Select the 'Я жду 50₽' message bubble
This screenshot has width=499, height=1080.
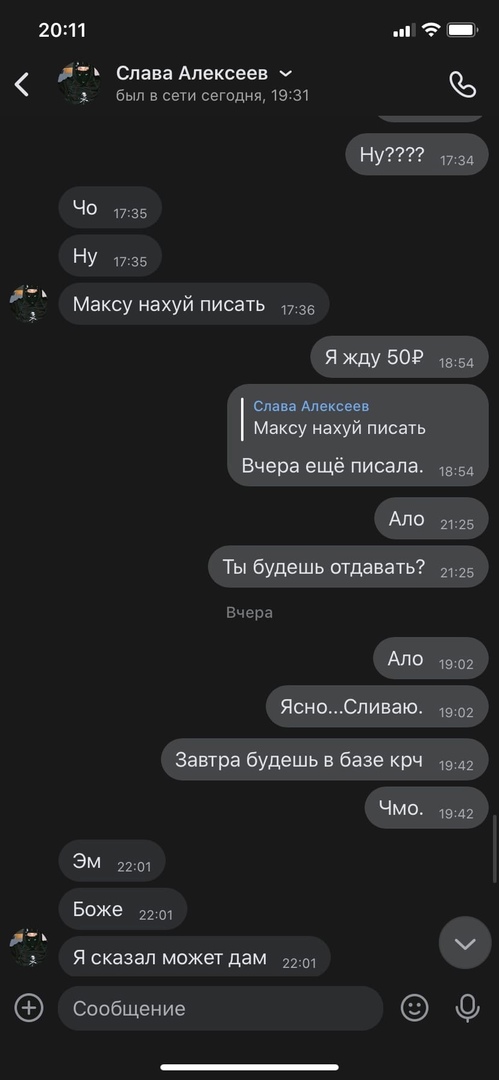click(400, 357)
